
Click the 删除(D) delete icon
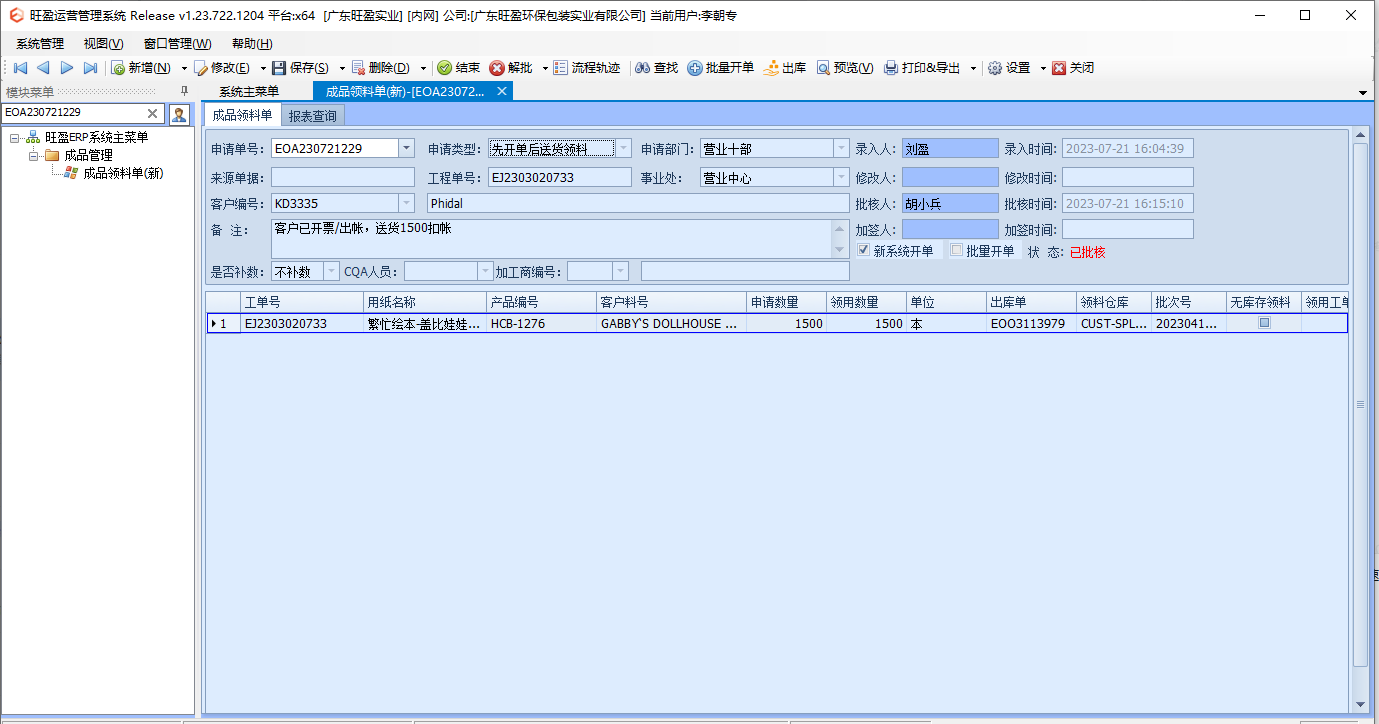click(358, 68)
